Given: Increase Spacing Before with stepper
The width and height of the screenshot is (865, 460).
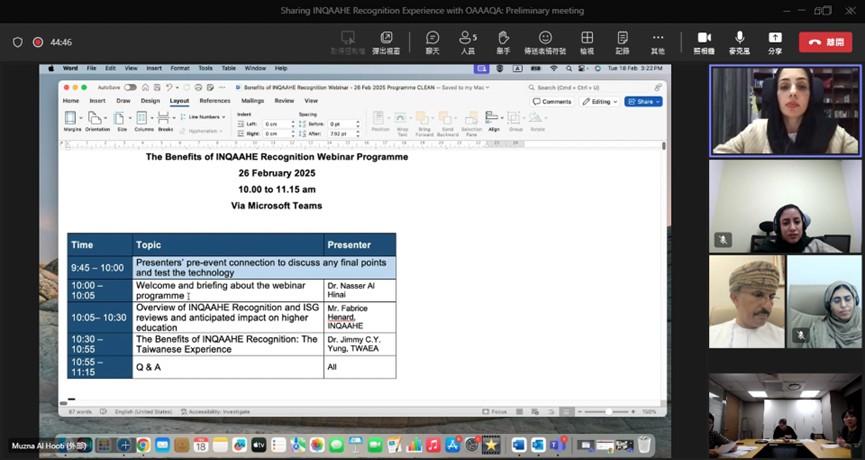Looking at the screenshot, I should [358, 122].
